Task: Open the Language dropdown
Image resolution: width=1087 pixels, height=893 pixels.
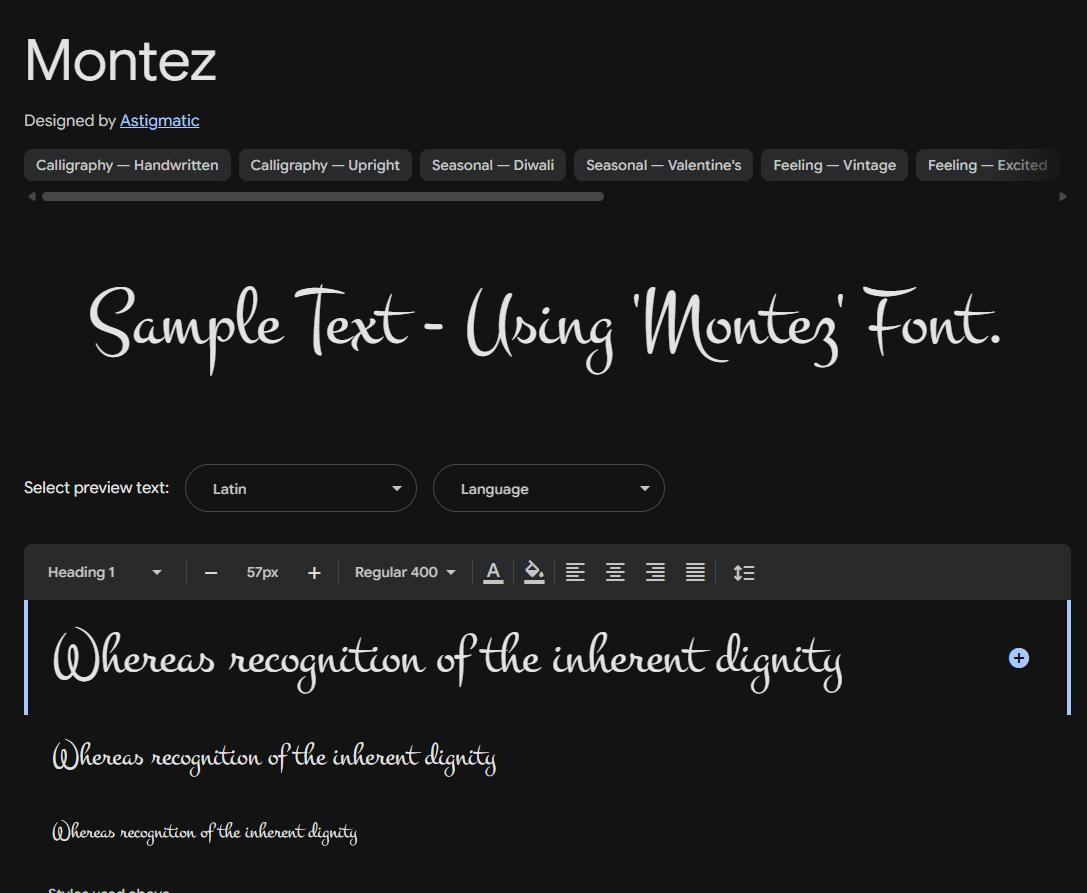Action: pyautogui.click(x=548, y=488)
